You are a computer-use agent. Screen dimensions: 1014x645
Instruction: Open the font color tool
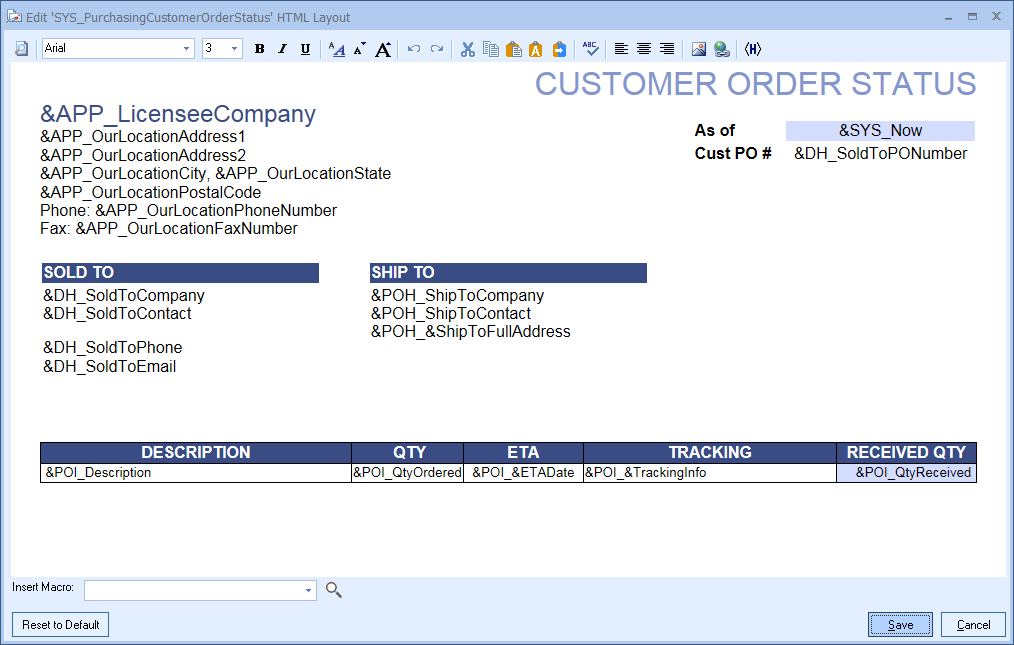tap(337, 49)
